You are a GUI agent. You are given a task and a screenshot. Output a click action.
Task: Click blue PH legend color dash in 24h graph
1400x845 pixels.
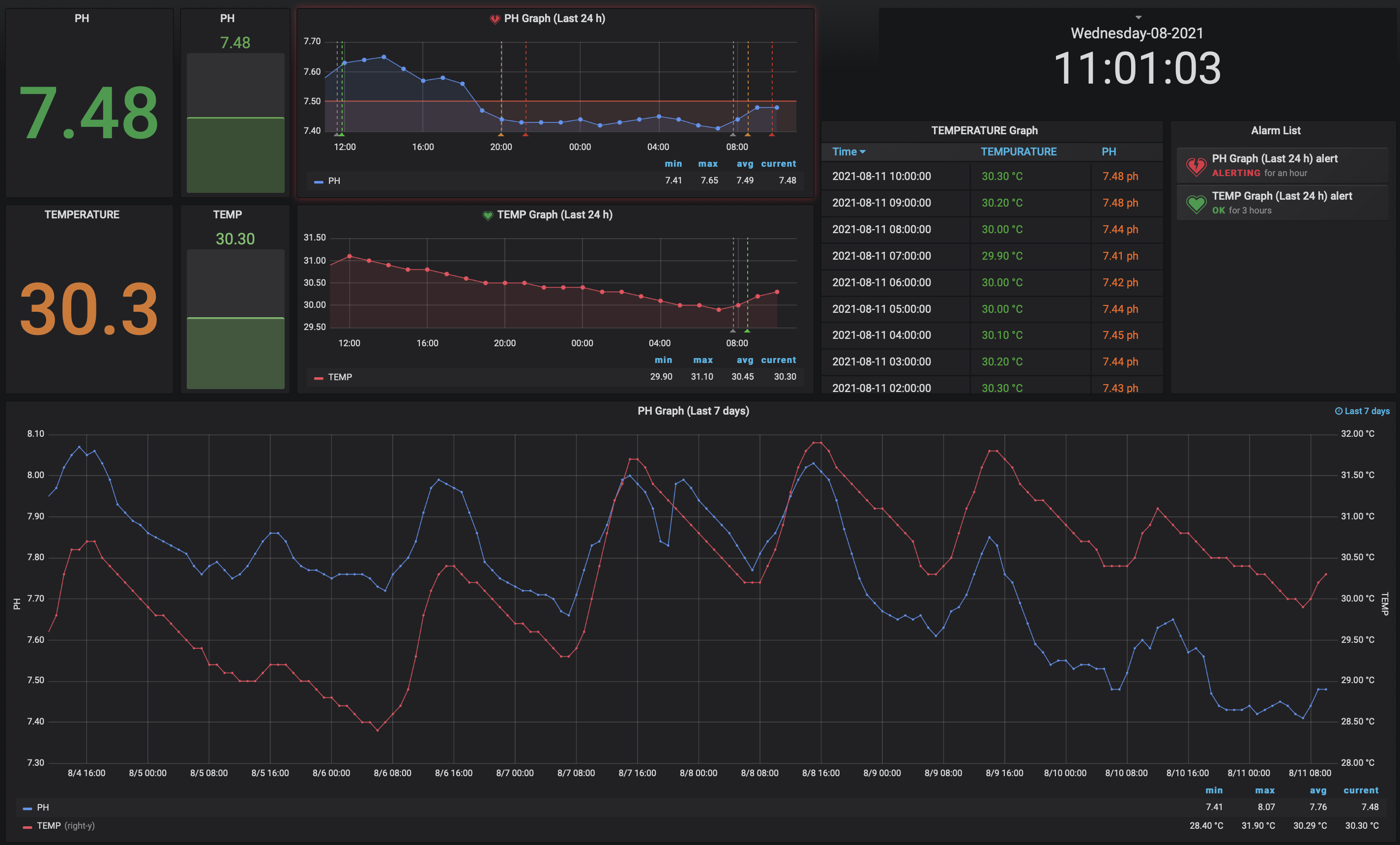pyautogui.click(x=319, y=181)
